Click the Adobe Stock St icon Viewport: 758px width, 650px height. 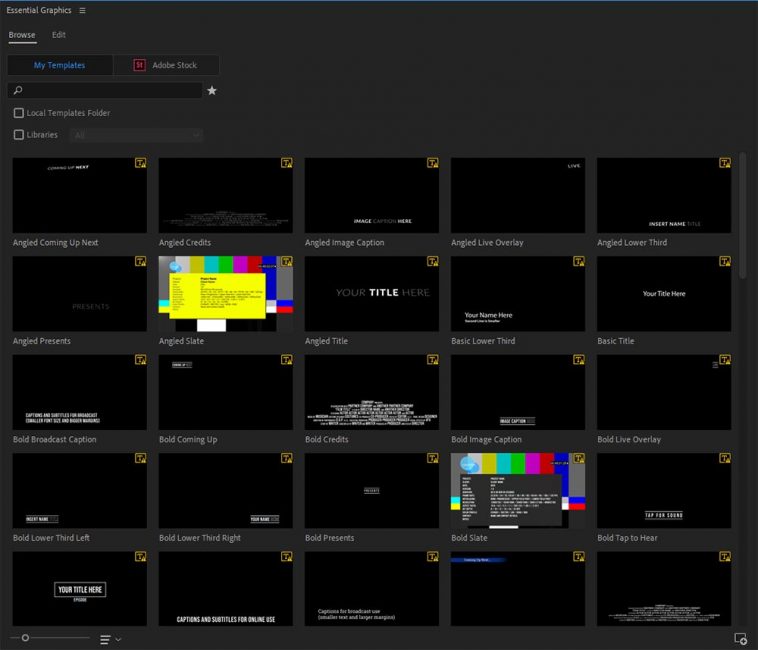click(140, 65)
